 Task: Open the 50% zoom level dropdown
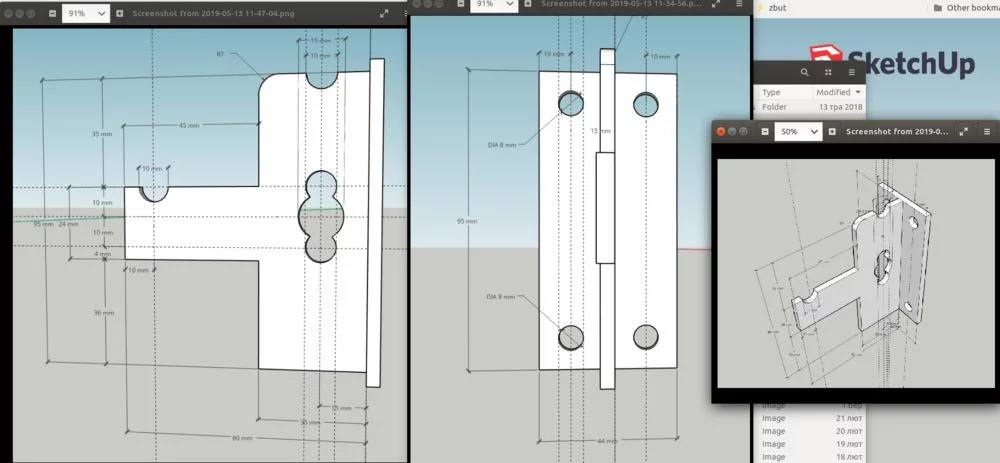(798, 131)
